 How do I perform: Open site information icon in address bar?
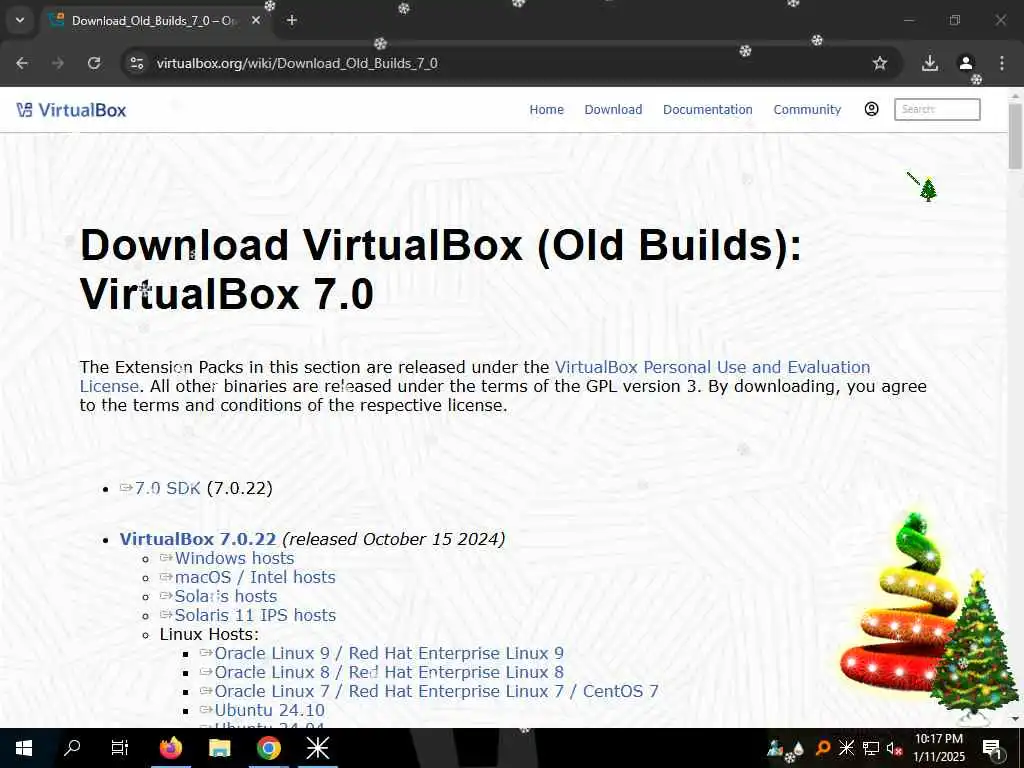[136, 63]
